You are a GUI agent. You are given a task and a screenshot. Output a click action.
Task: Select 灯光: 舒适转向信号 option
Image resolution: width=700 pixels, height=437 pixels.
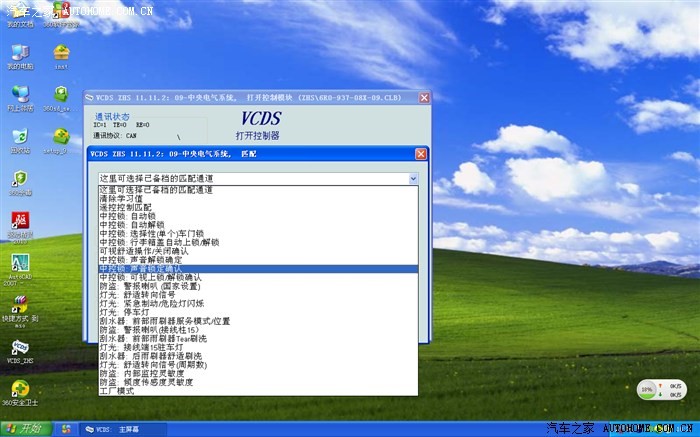point(258,295)
